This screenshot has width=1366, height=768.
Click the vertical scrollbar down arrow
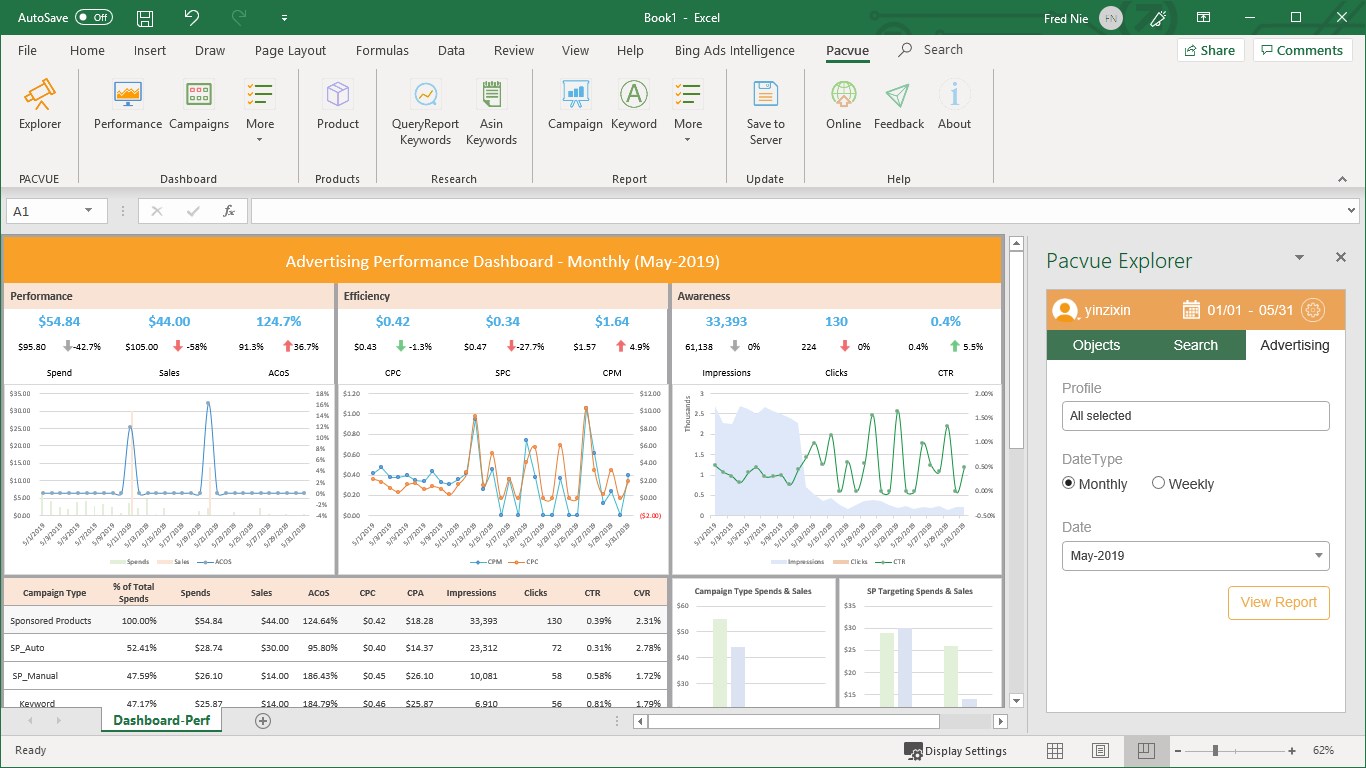[1016, 701]
